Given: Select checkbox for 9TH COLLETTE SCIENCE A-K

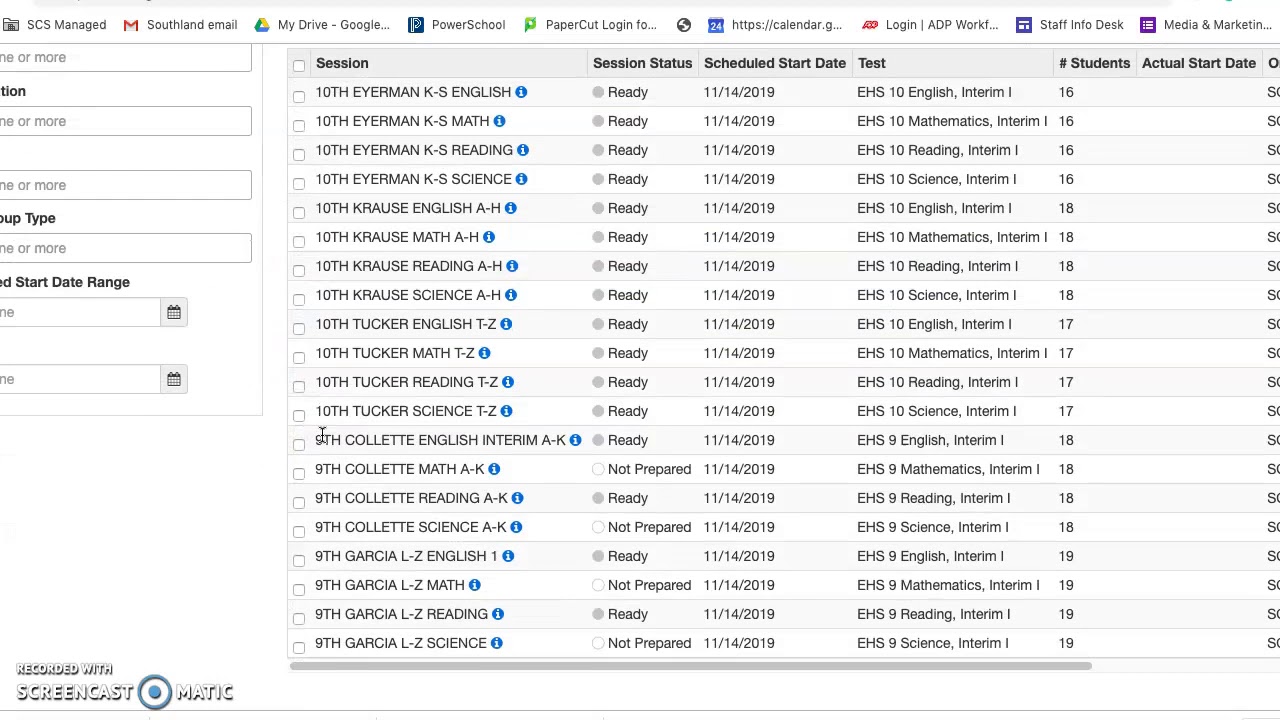Looking at the screenshot, I should pyautogui.click(x=299, y=531).
